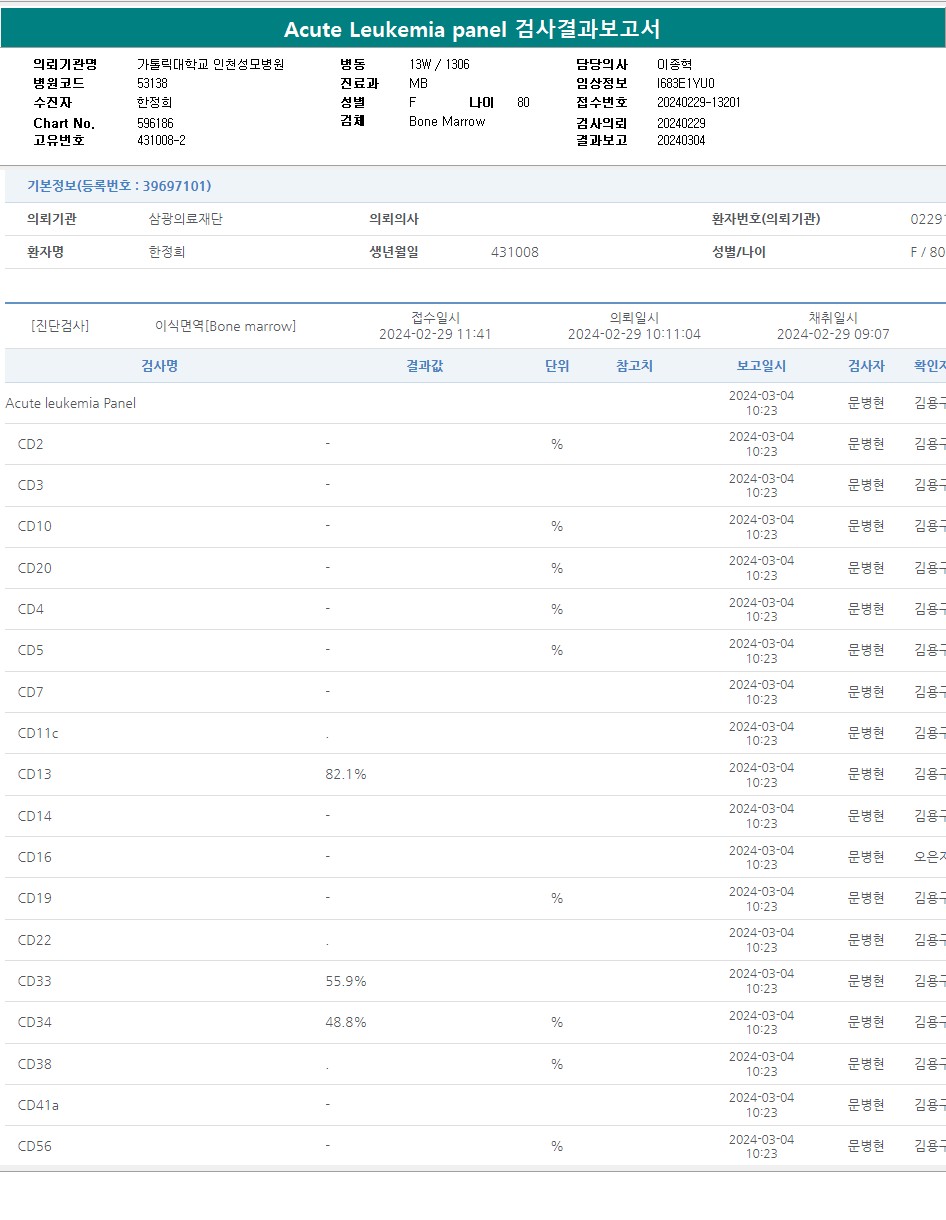The image size is (946, 1220).
Task: Click the 결과값 column header
Action: [424, 366]
